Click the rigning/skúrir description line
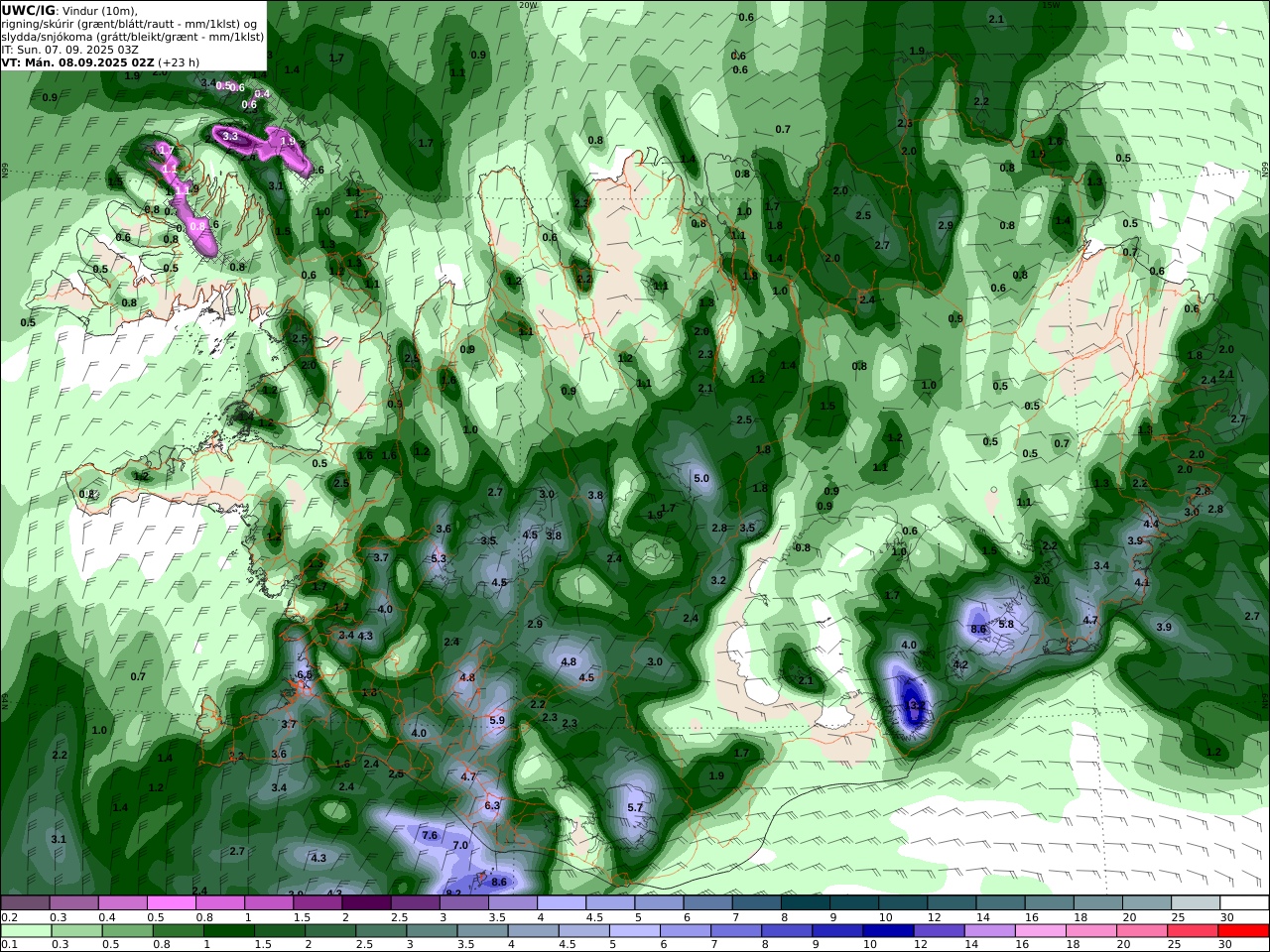The image size is (1270, 952). tap(129, 23)
